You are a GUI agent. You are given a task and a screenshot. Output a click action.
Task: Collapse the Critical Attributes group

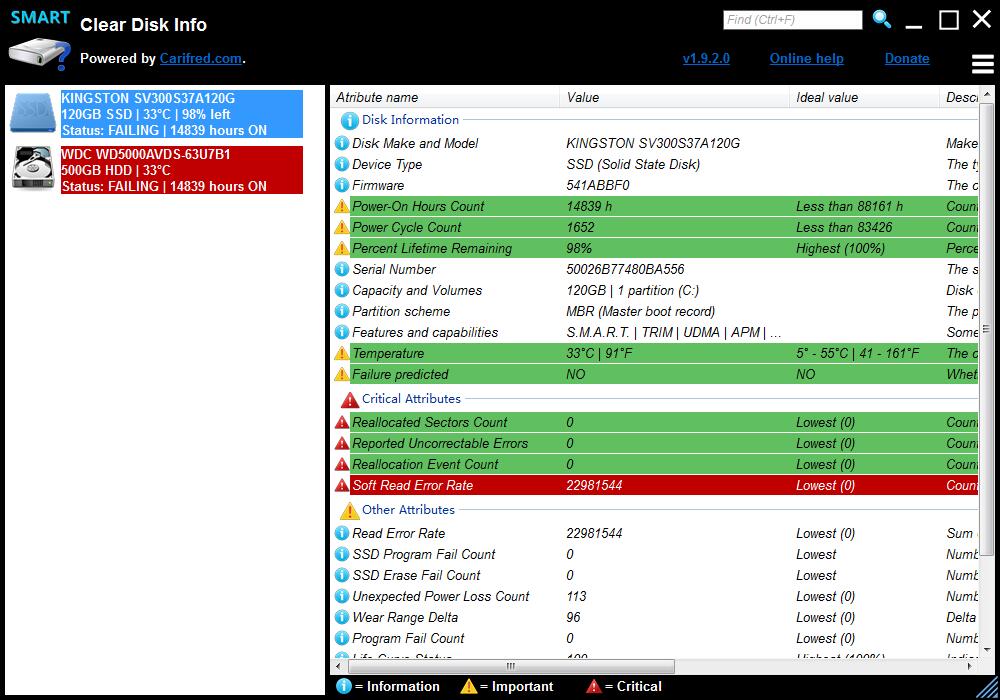[x=411, y=399]
